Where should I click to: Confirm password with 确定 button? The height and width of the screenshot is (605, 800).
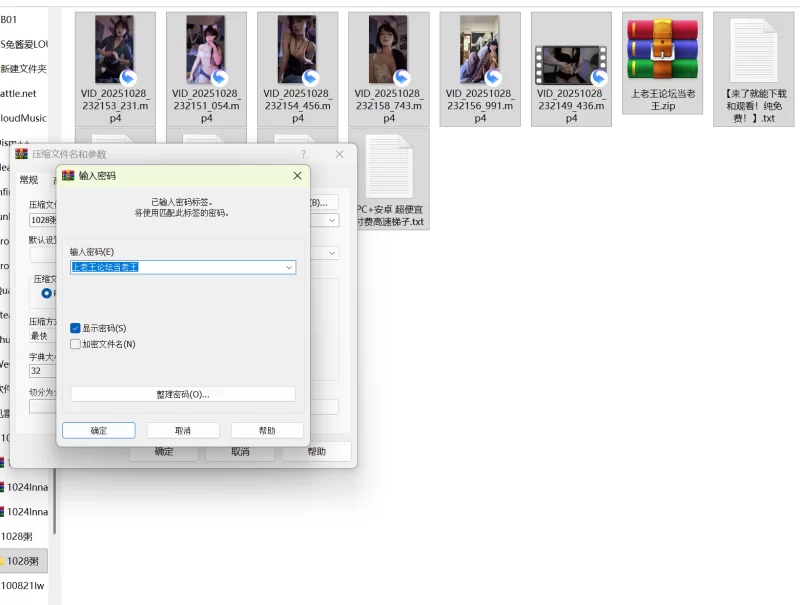(99, 430)
